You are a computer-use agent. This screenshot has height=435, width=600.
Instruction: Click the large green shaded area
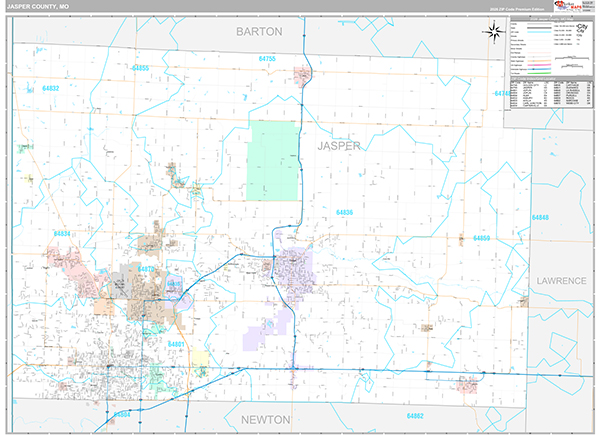pyautogui.click(x=273, y=161)
